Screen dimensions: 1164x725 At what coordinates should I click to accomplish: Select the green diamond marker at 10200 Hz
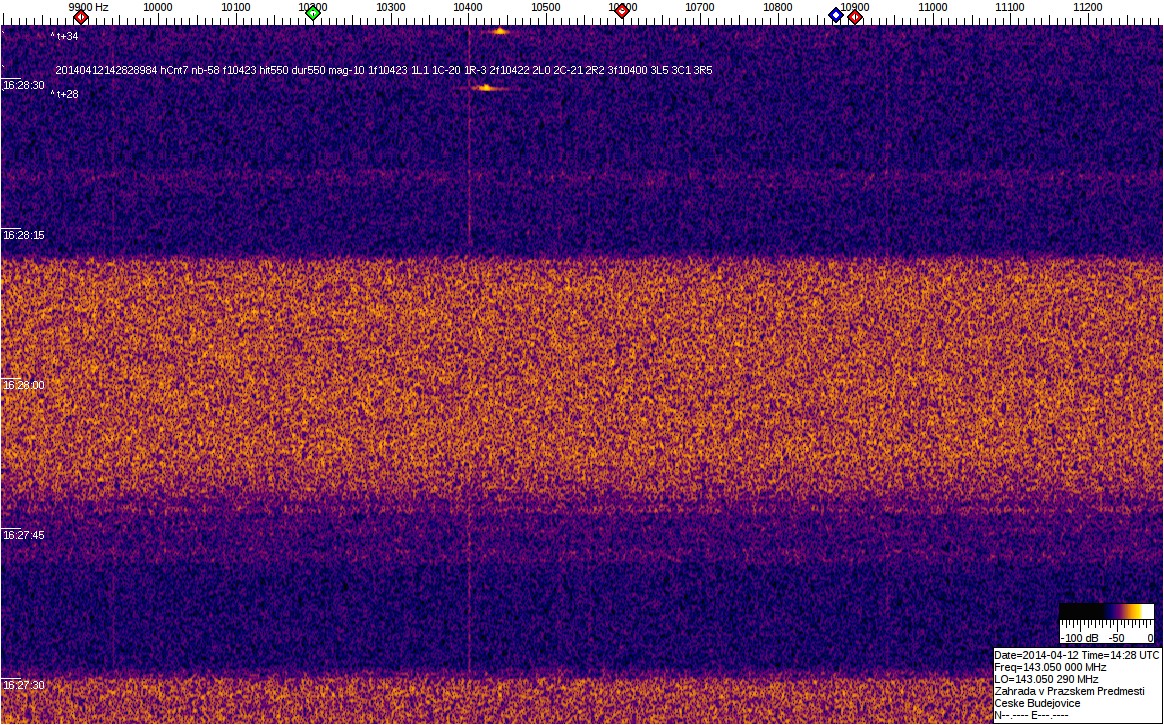(x=313, y=13)
